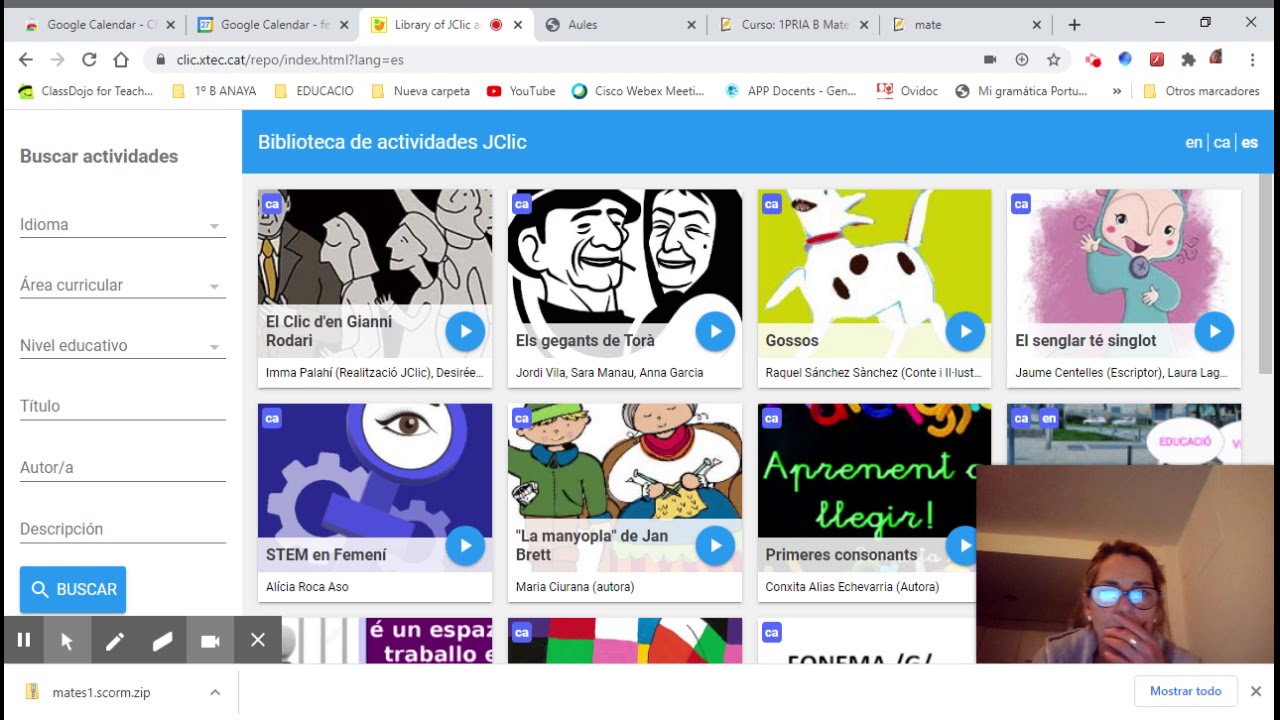Click author text Alícia Roca Aso
Image resolution: width=1280 pixels, height=720 pixels.
coord(307,587)
